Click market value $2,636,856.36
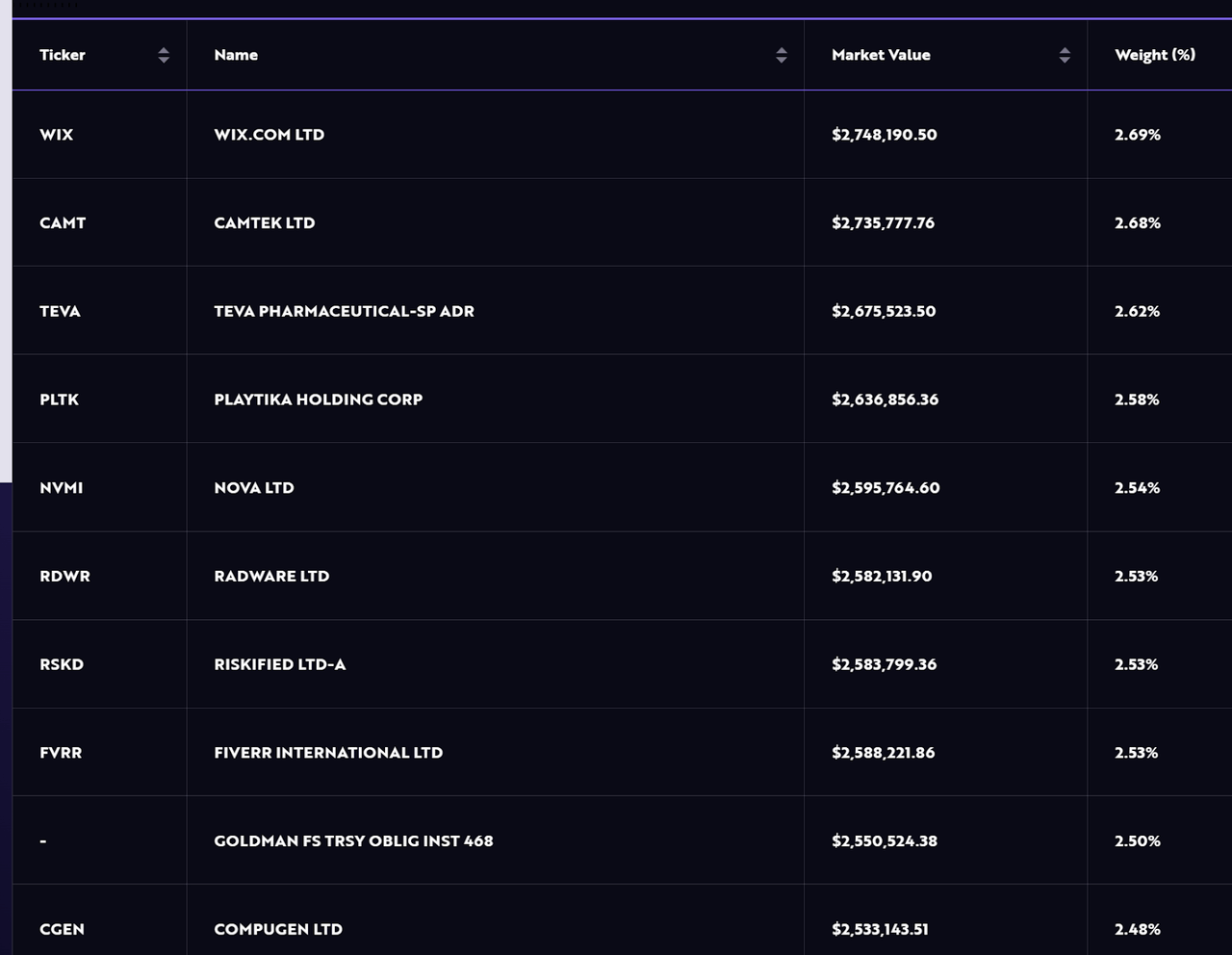 point(885,400)
